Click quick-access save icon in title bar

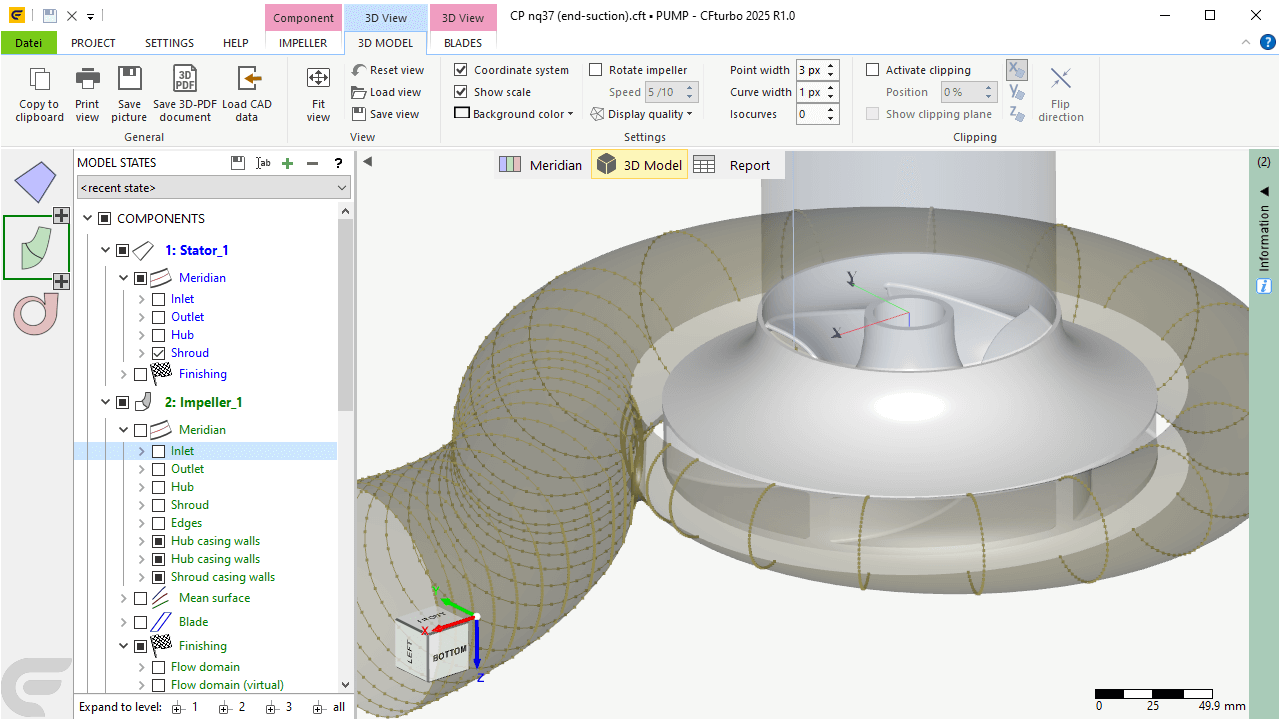click(49, 16)
